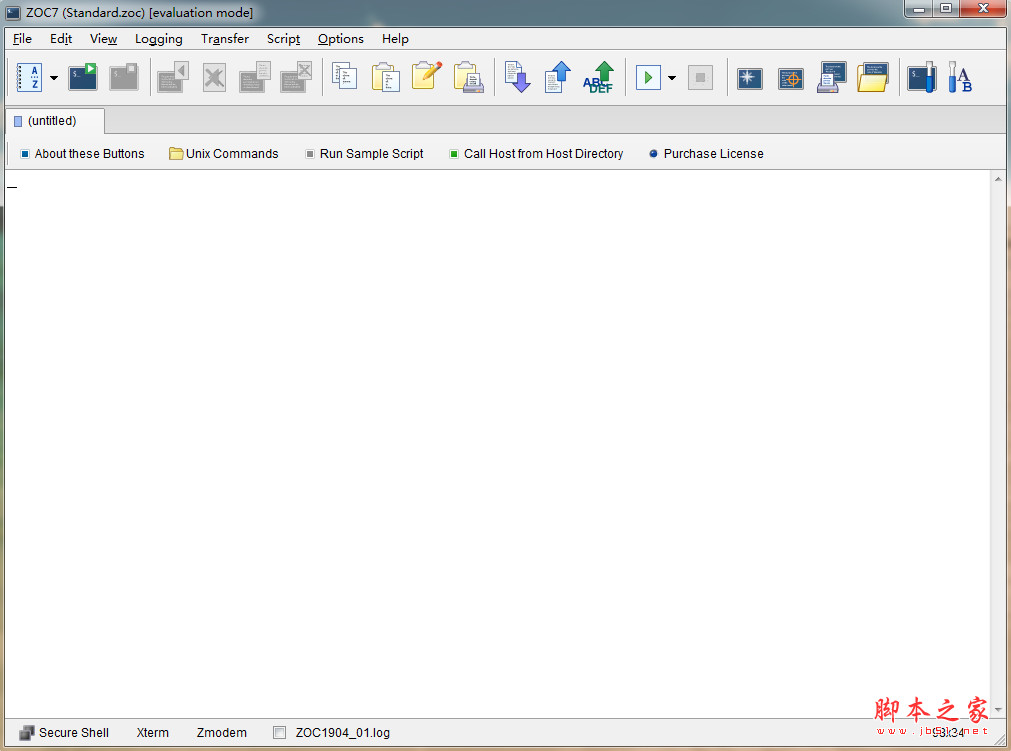1011x751 pixels.
Task: Click the send text ABC DEF icon
Action: pyautogui.click(x=598, y=77)
